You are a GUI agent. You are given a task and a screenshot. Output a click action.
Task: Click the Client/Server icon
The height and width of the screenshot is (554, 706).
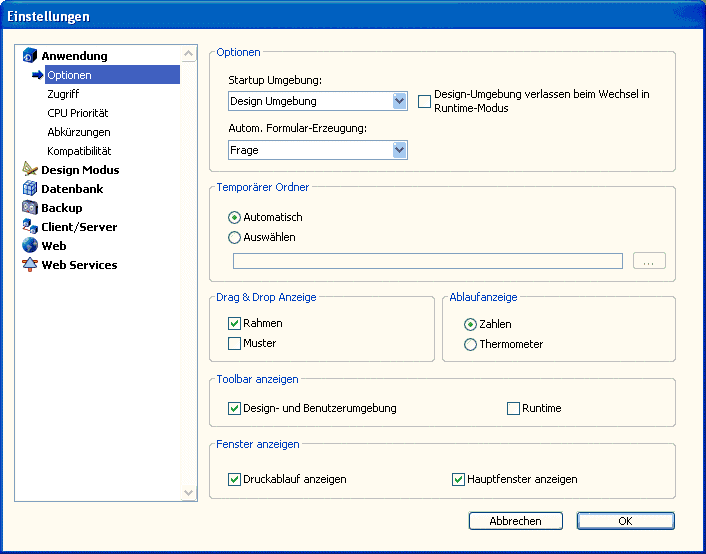coord(30,227)
